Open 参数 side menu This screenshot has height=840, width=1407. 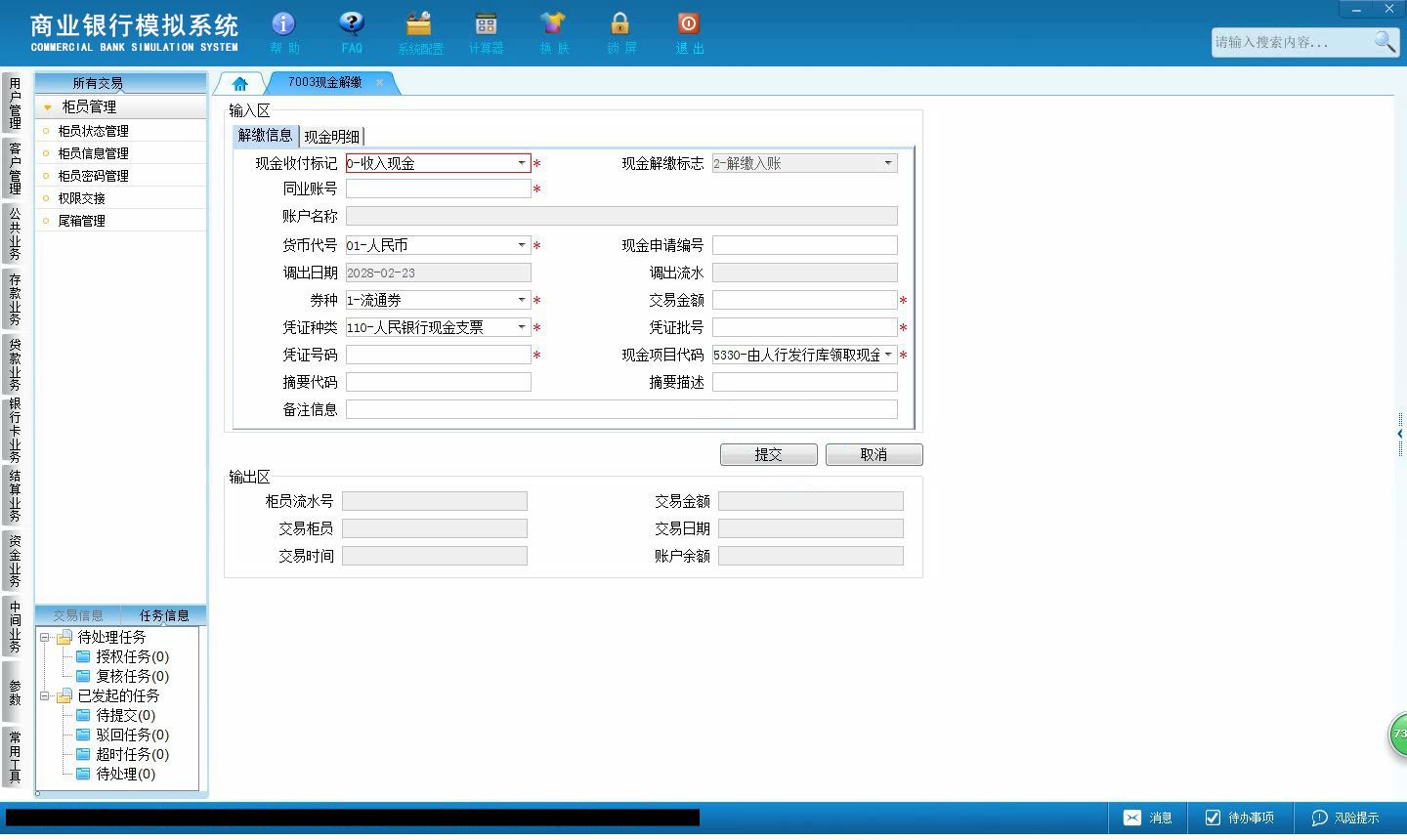(15, 692)
